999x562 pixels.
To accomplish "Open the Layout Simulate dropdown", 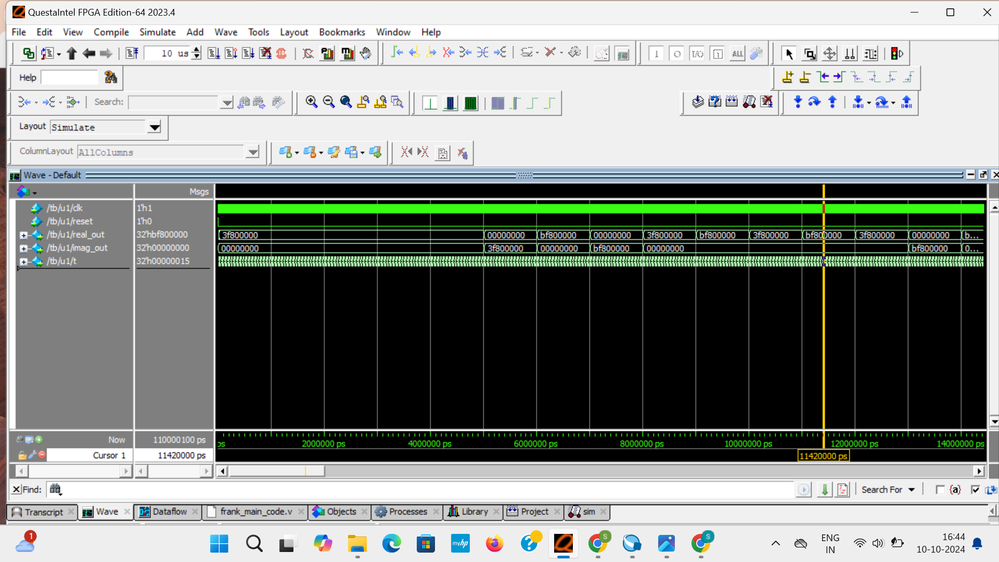I will click(x=154, y=128).
